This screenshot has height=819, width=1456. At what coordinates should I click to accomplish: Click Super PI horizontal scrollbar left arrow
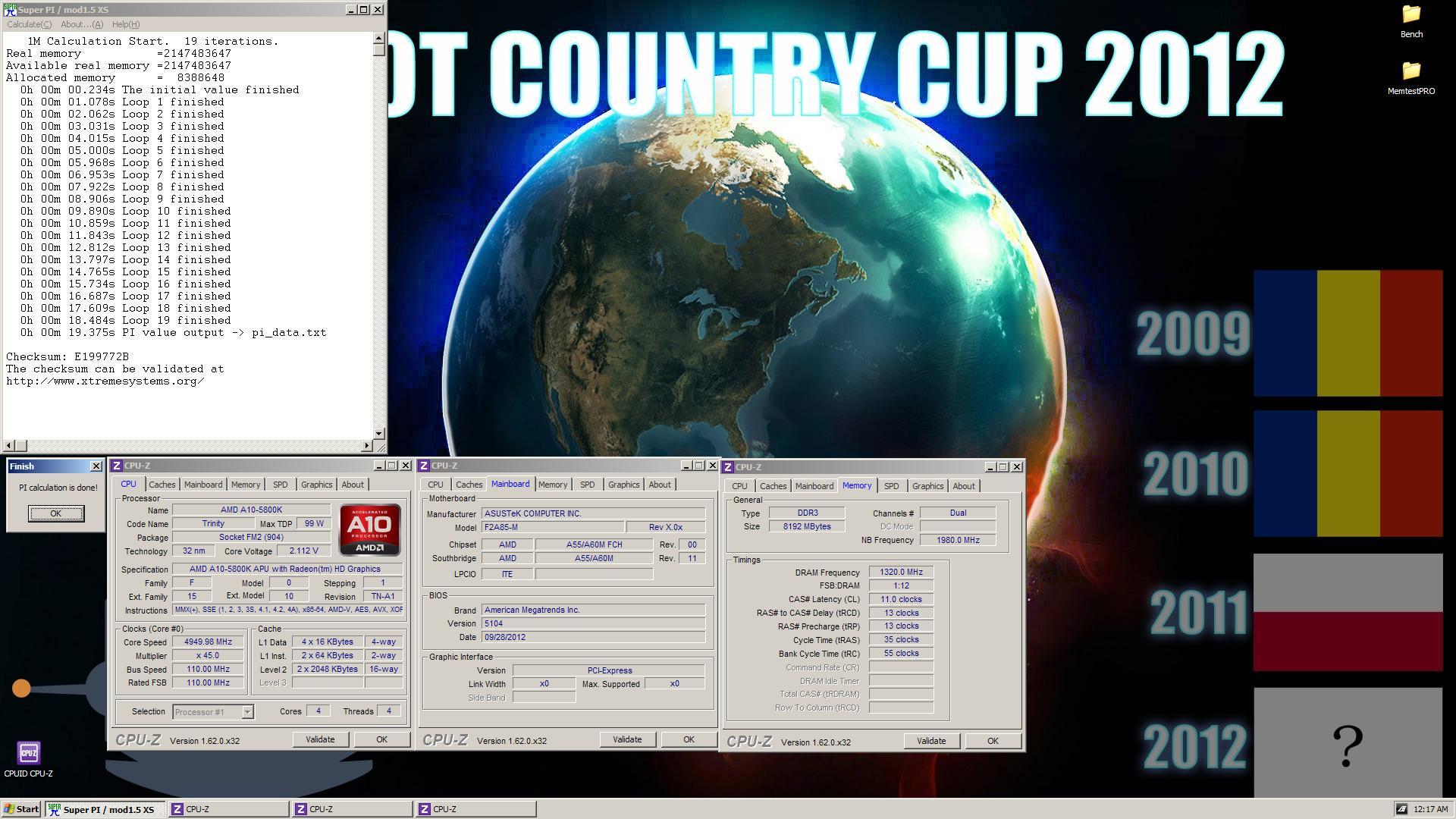pos(9,446)
